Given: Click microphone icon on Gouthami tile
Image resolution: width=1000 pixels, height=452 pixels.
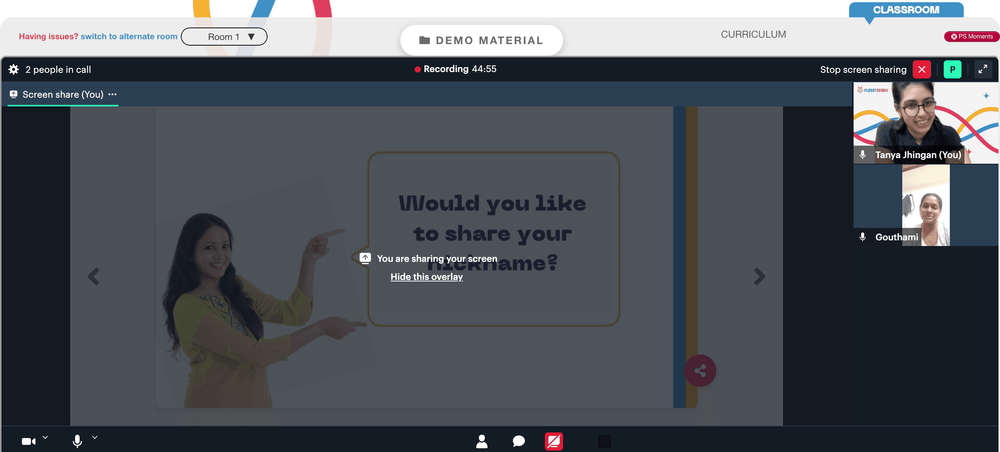Looking at the screenshot, I should coord(863,237).
